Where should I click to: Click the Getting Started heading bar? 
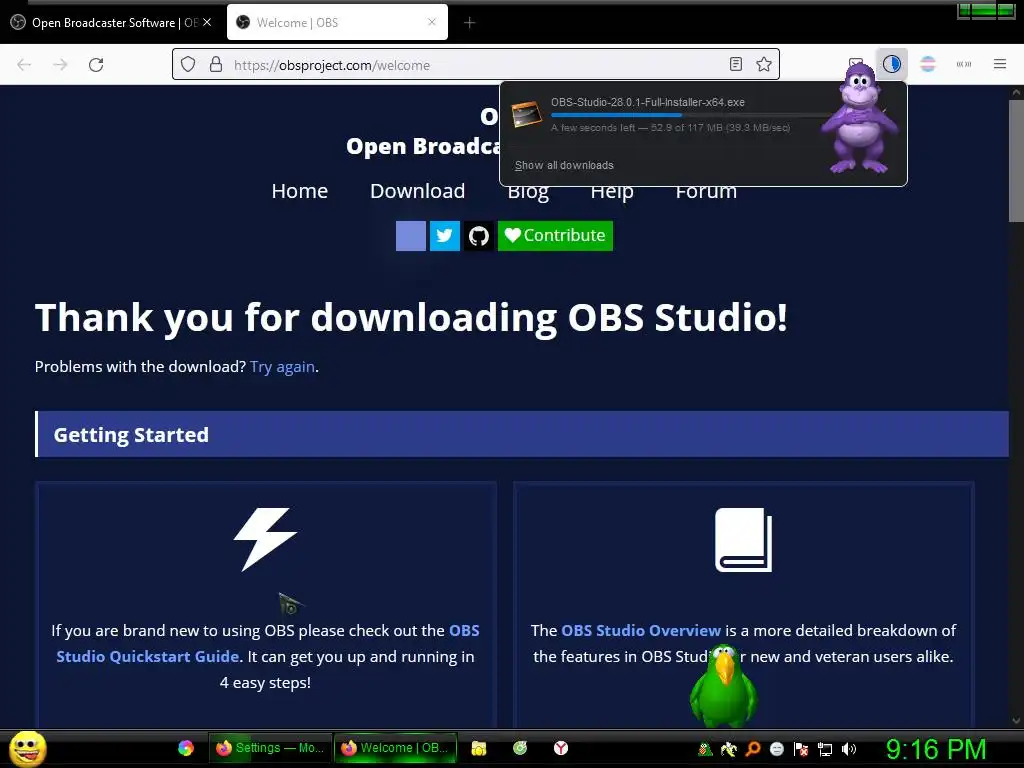point(522,434)
